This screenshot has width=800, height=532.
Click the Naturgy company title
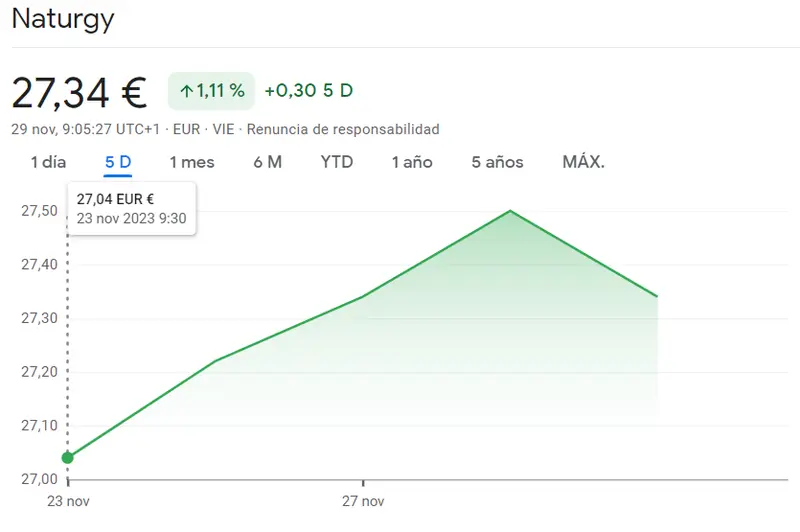(x=63, y=19)
